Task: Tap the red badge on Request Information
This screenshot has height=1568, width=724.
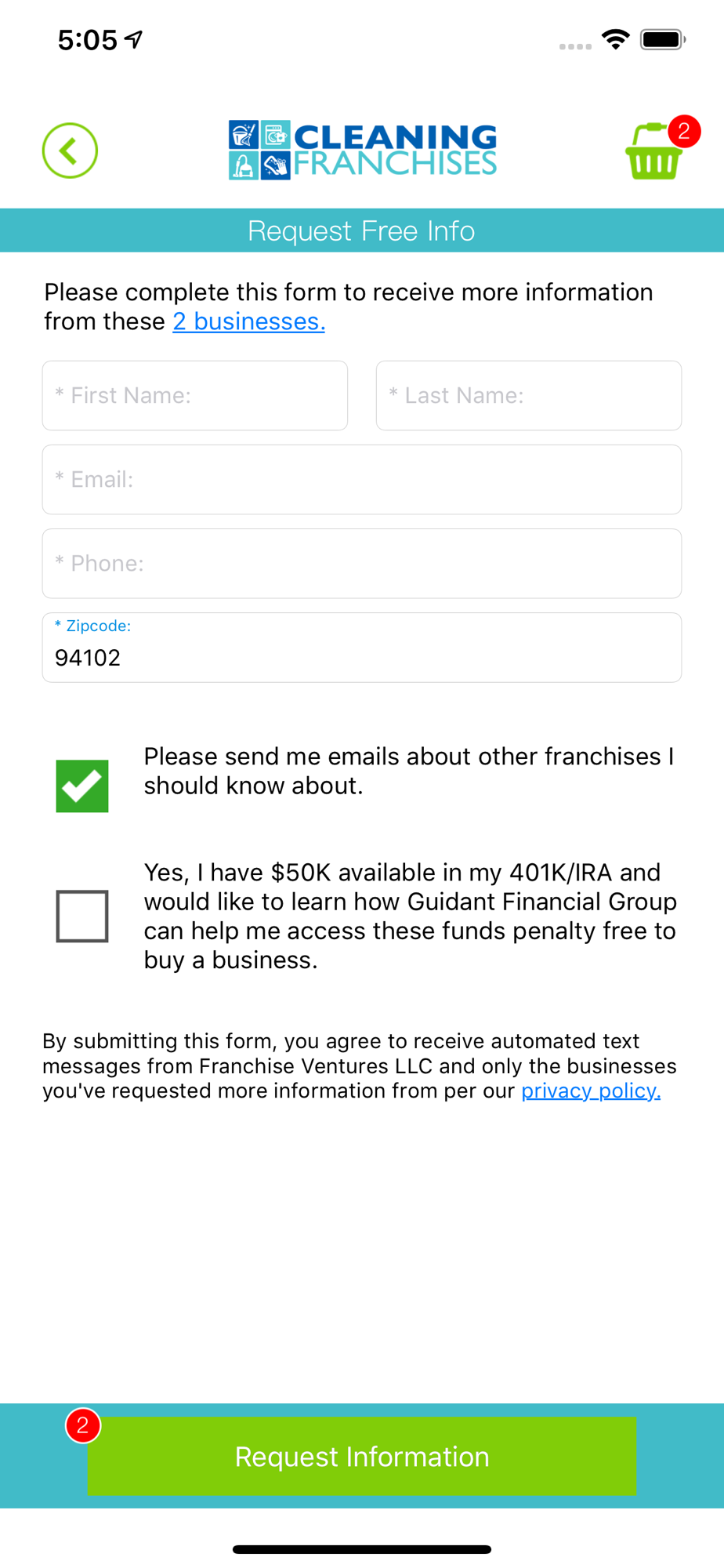Action: click(x=83, y=1425)
